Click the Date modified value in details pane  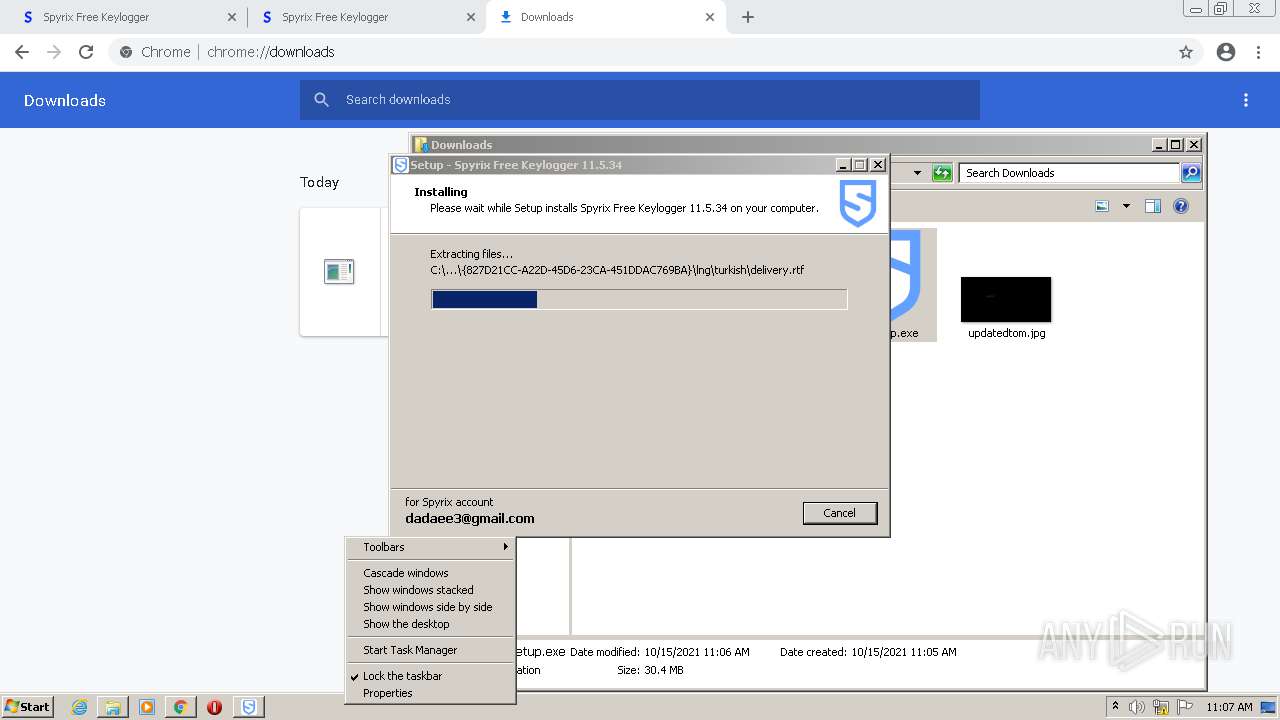pyautogui.click(x=696, y=652)
